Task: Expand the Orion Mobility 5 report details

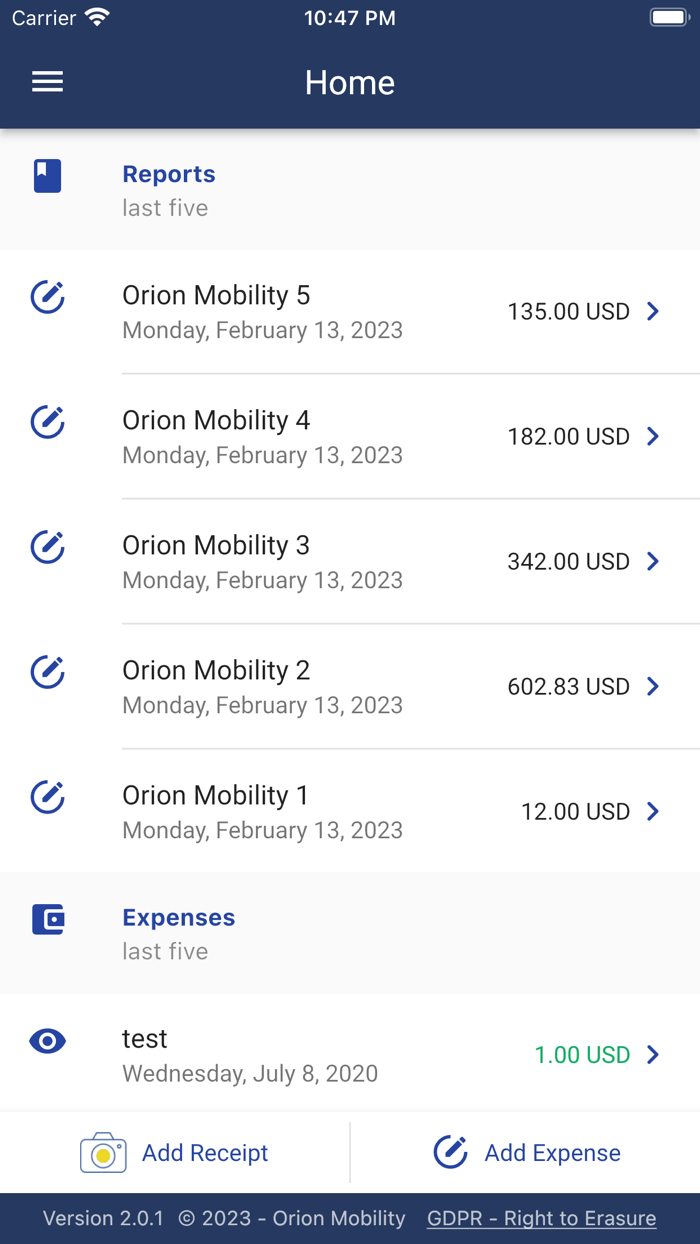Action: point(652,311)
